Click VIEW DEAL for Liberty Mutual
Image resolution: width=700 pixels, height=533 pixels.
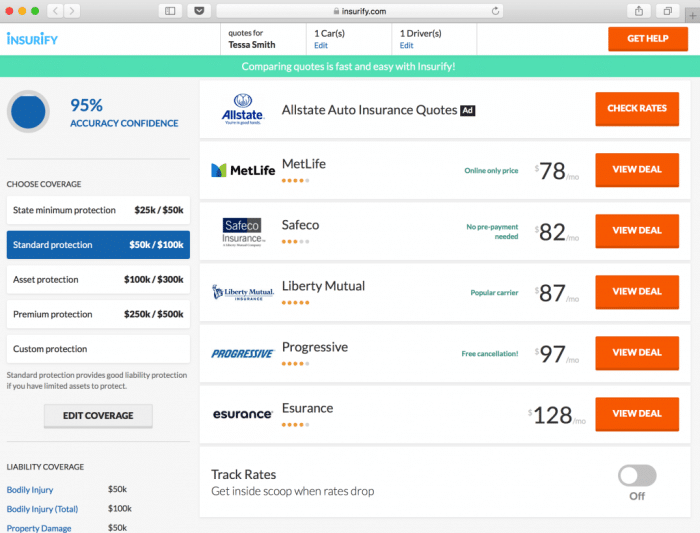(x=637, y=291)
